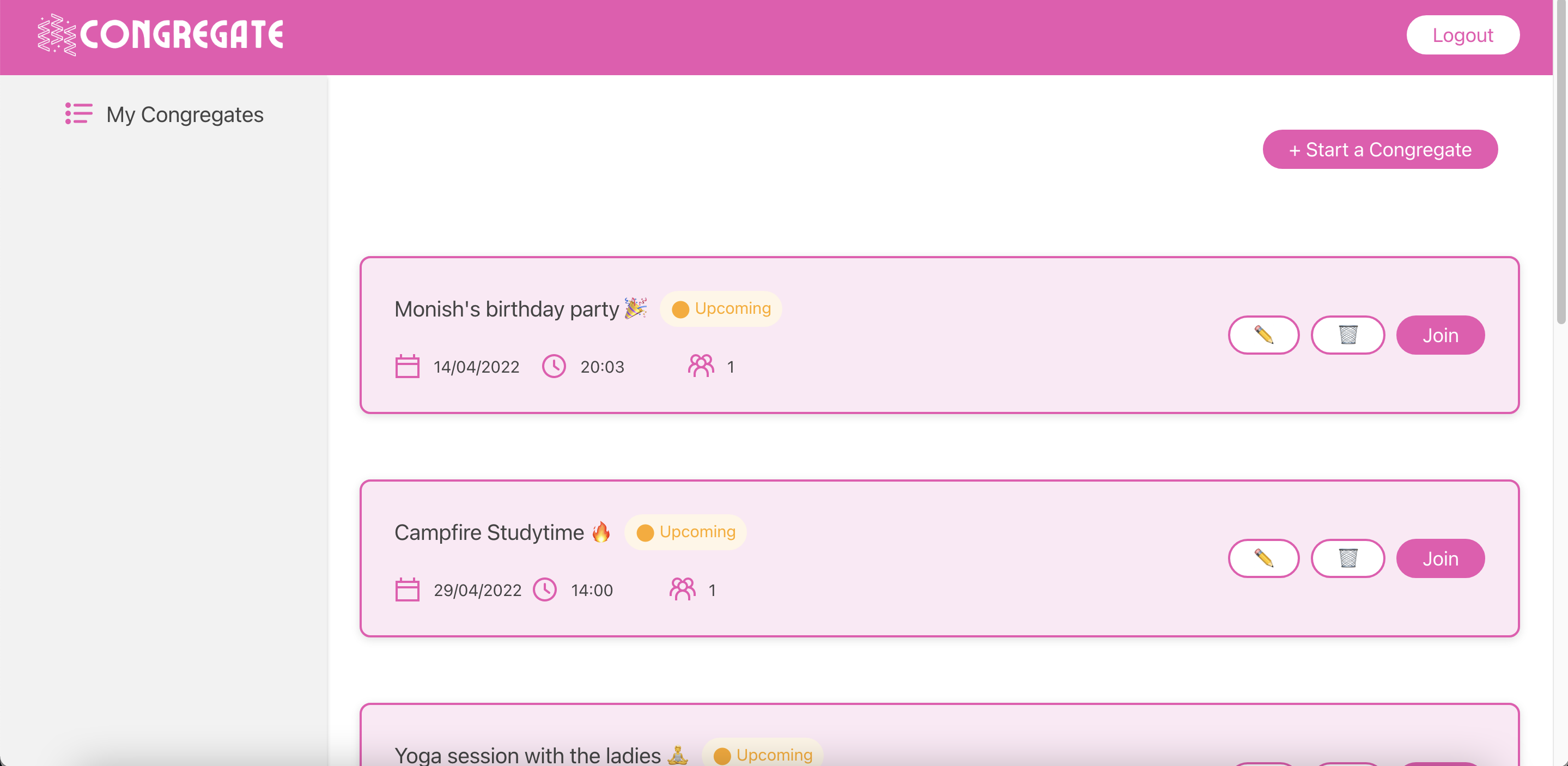Click the pencil edit icon for Monish's birthday party
The image size is (1568, 766).
(x=1263, y=335)
